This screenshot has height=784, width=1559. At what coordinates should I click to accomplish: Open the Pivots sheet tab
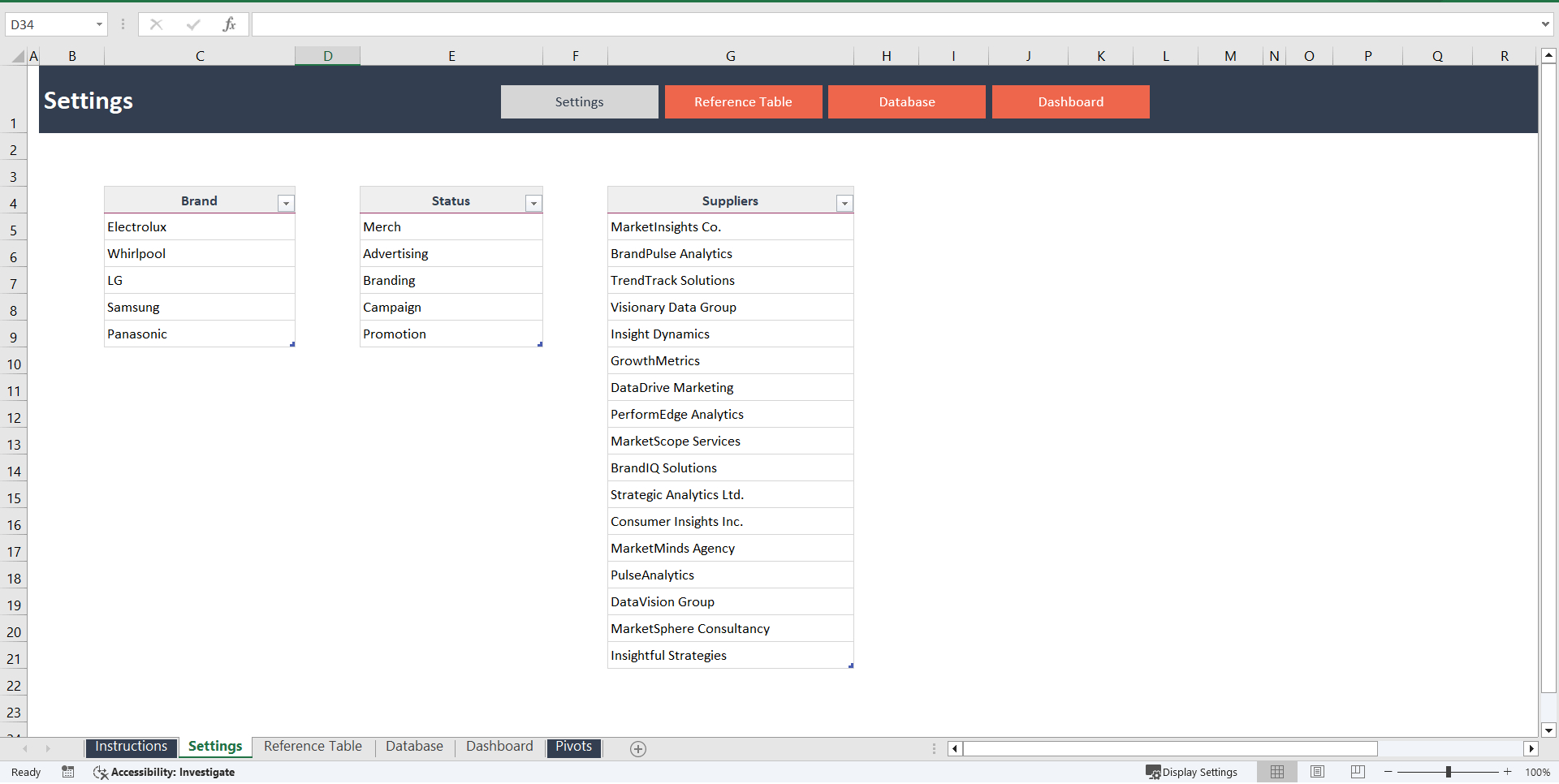(574, 747)
